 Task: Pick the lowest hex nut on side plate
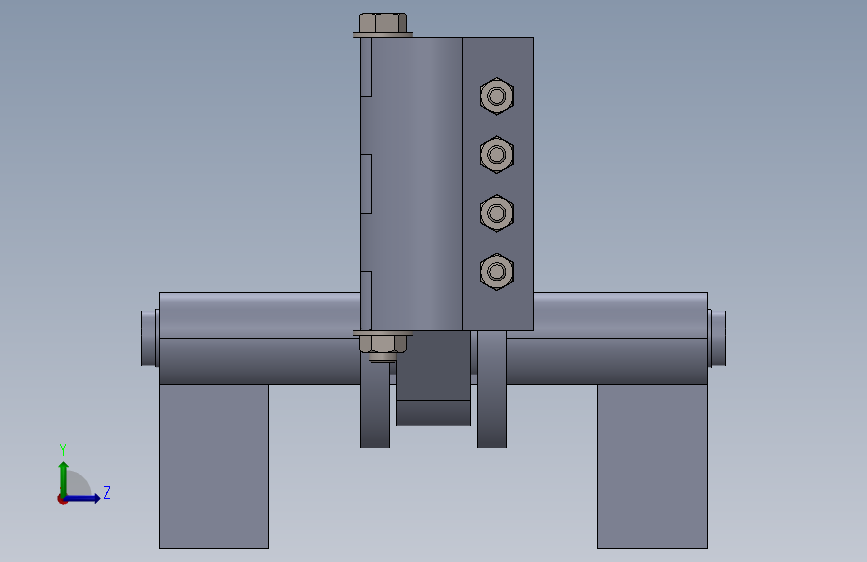point(497,272)
